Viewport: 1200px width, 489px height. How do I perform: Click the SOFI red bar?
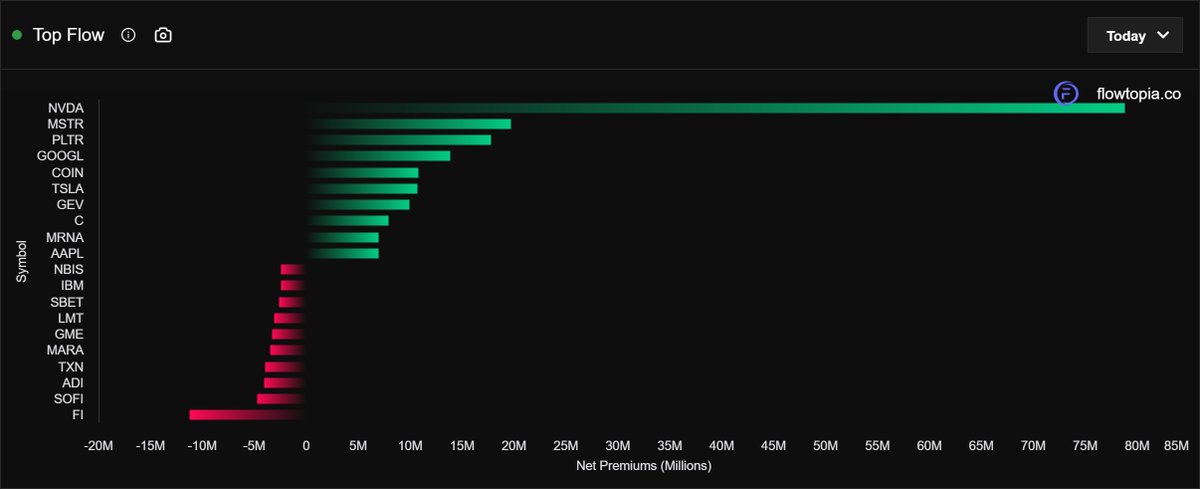(281, 399)
